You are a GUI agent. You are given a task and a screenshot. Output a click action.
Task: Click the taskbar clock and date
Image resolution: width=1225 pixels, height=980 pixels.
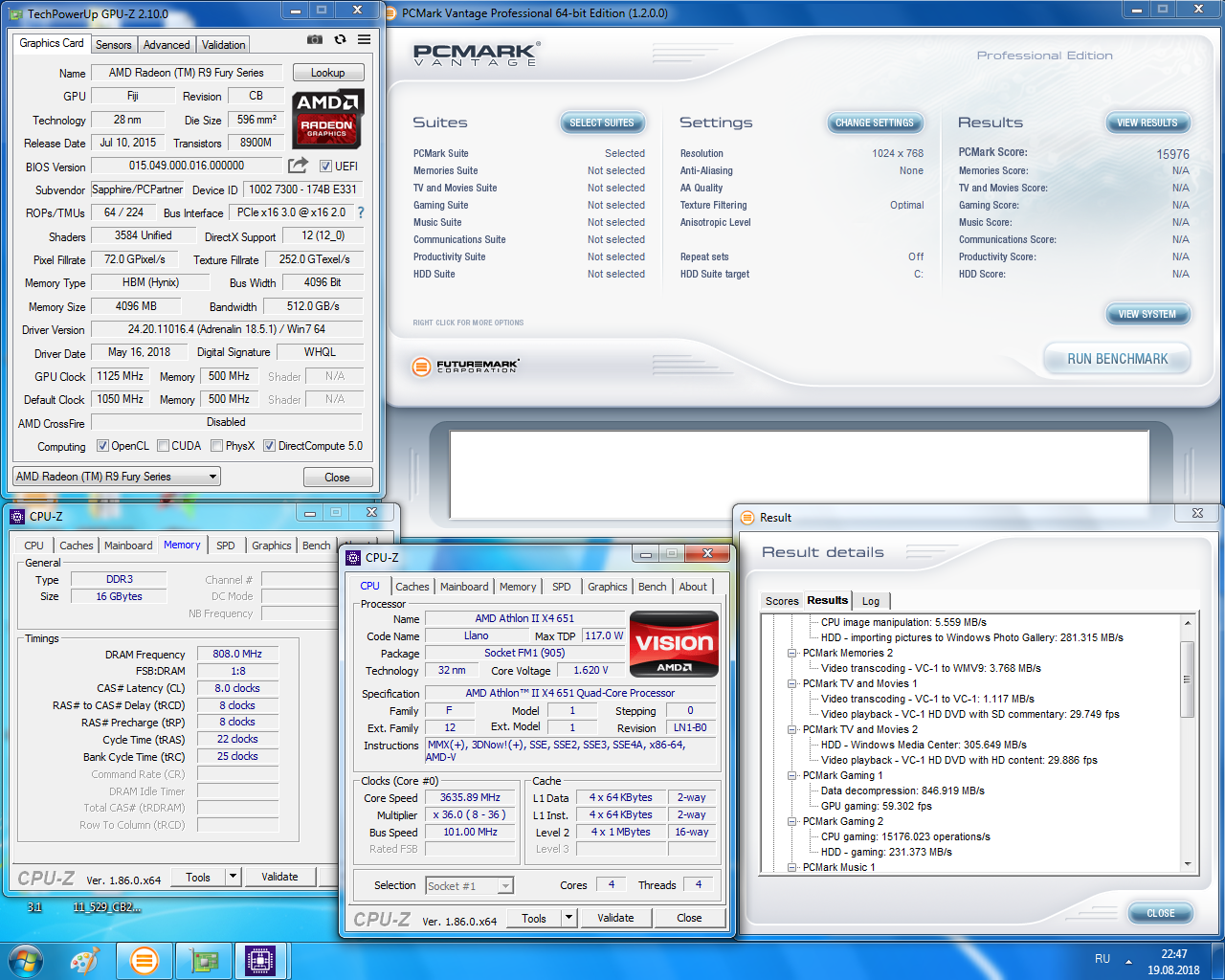tap(1173, 962)
